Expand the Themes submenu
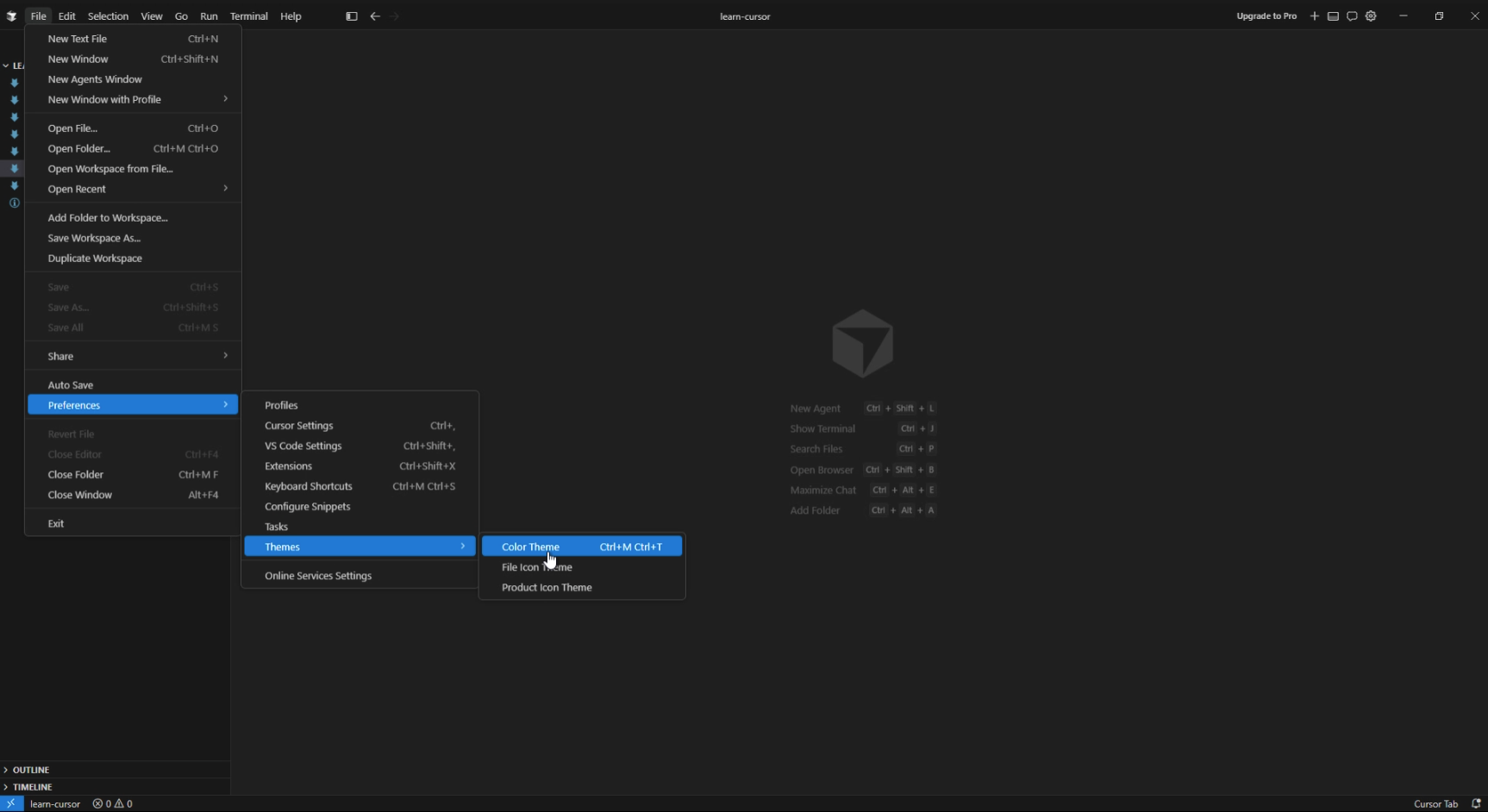This screenshot has height=812, width=1488. point(359,547)
